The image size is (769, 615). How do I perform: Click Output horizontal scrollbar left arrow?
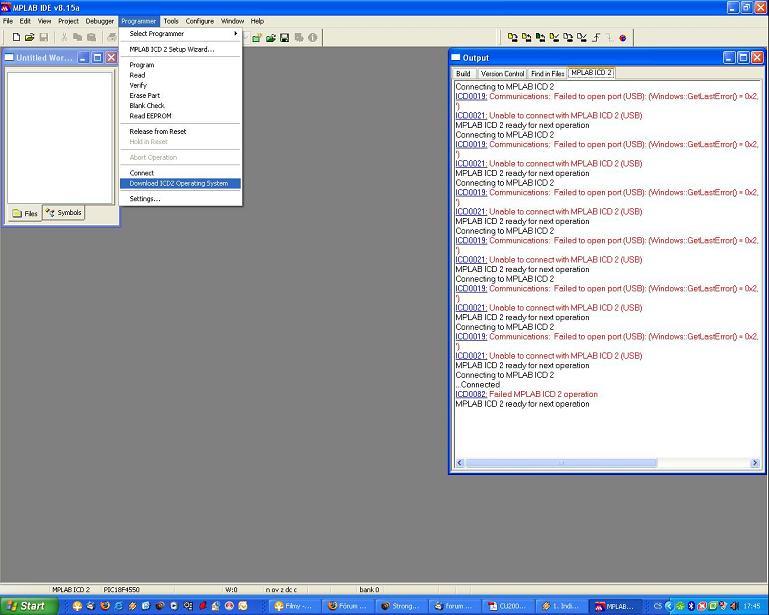[460, 462]
